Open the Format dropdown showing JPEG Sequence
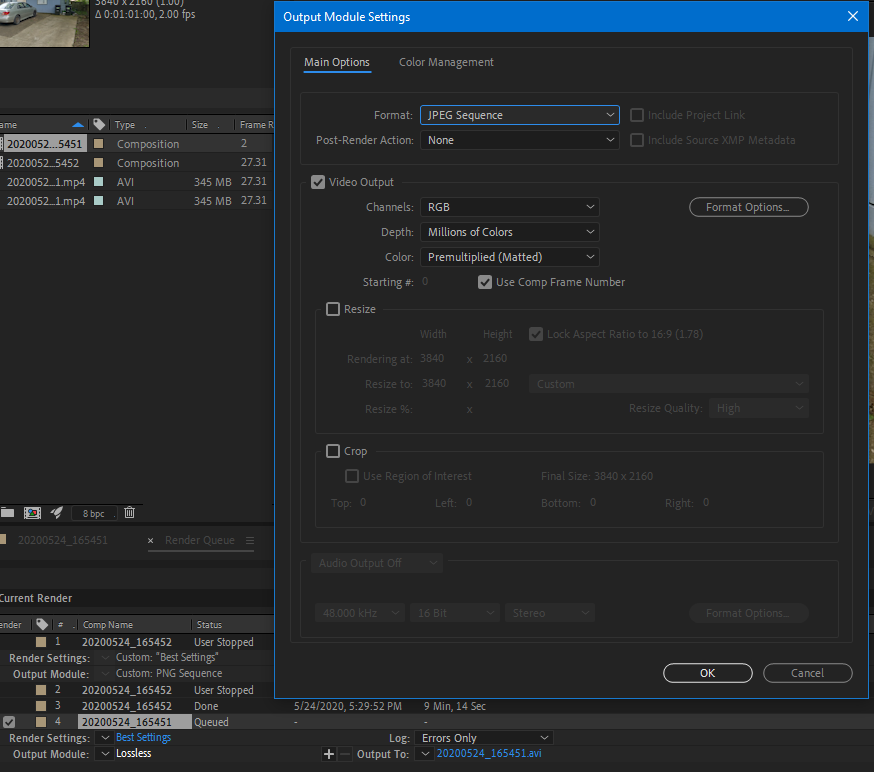This screenshot has height=772, width=874. (x=519, y=115)
